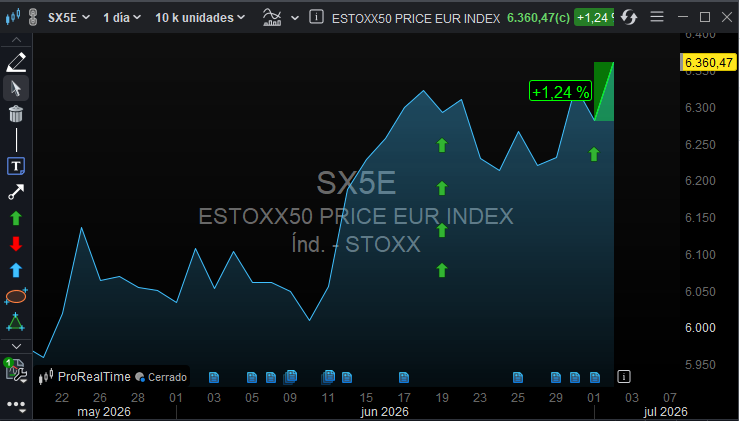The width and height of the screenshot is (740, 421).
Task: Select the cursor pointer tool
Action: coord(16,88)
